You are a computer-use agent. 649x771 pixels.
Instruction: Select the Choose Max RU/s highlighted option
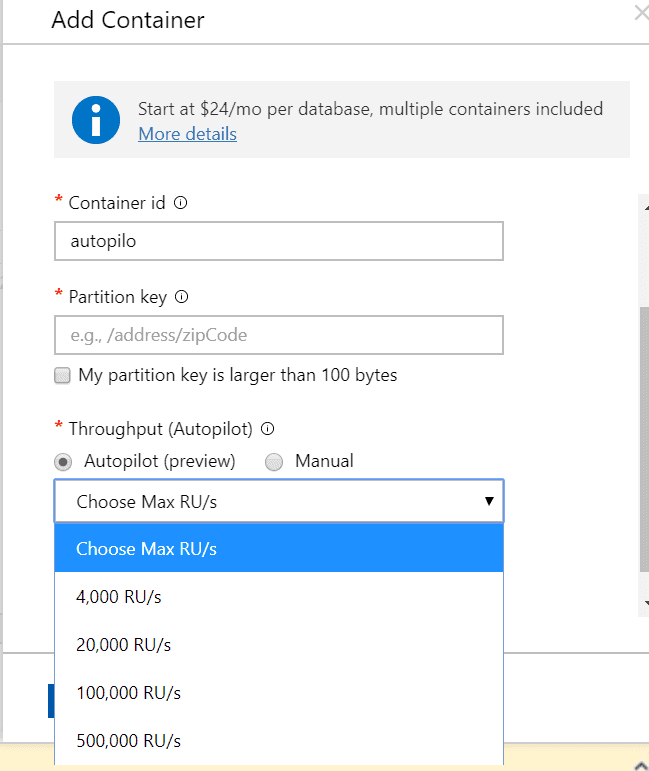pos(279,548)
